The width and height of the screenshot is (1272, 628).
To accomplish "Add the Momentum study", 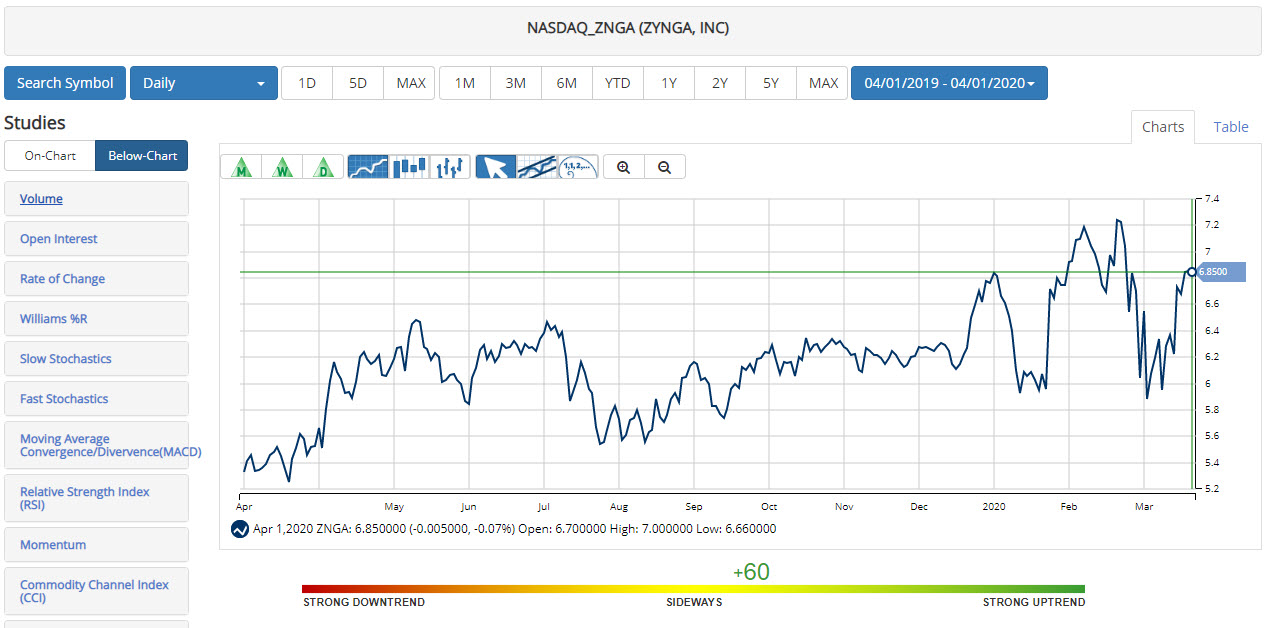I will pos(96,545).
